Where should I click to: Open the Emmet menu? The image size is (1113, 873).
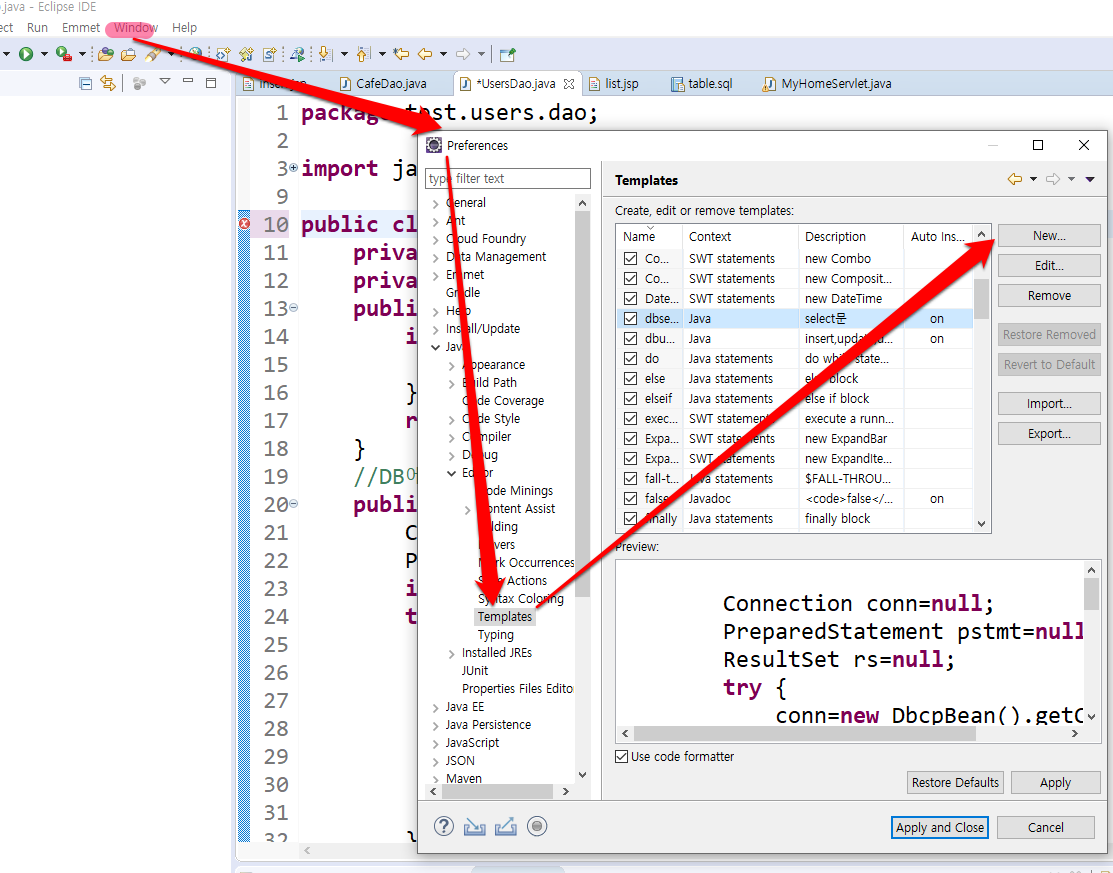[x=81, y=28]
